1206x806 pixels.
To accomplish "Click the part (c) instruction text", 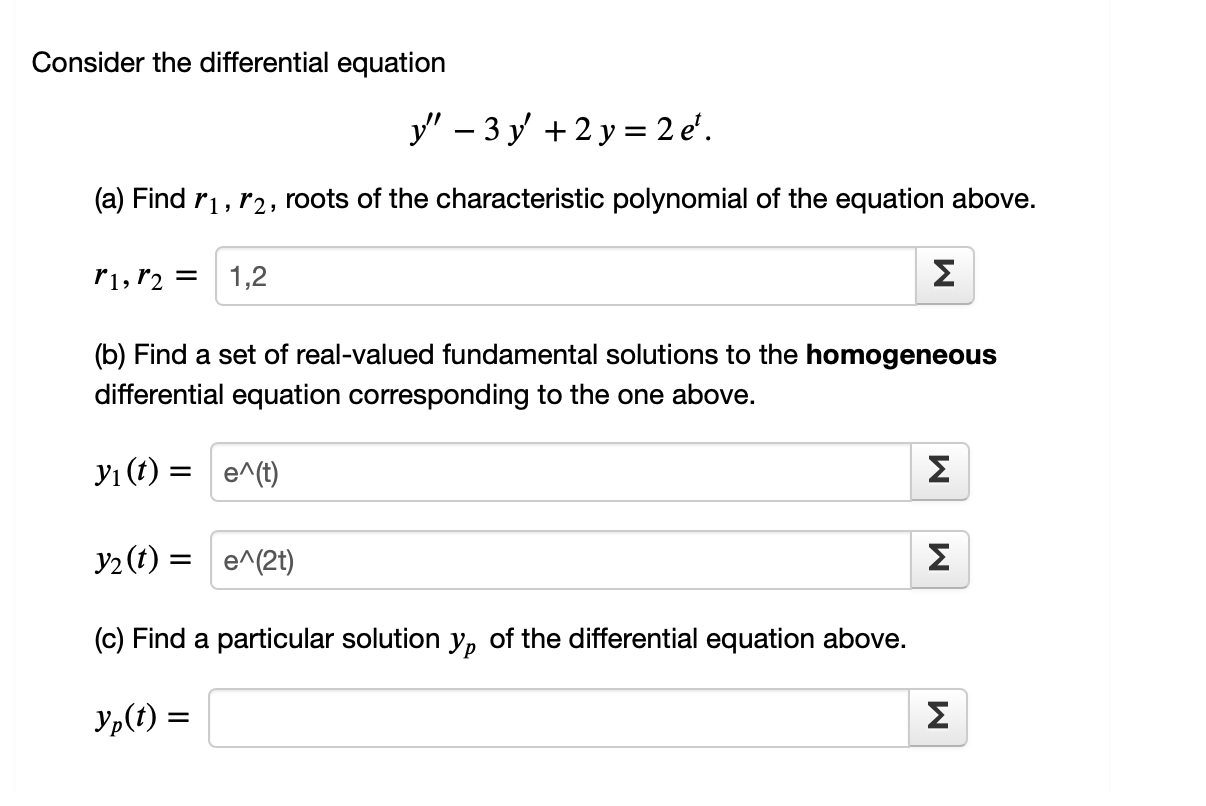I will [x=500, y=639].
